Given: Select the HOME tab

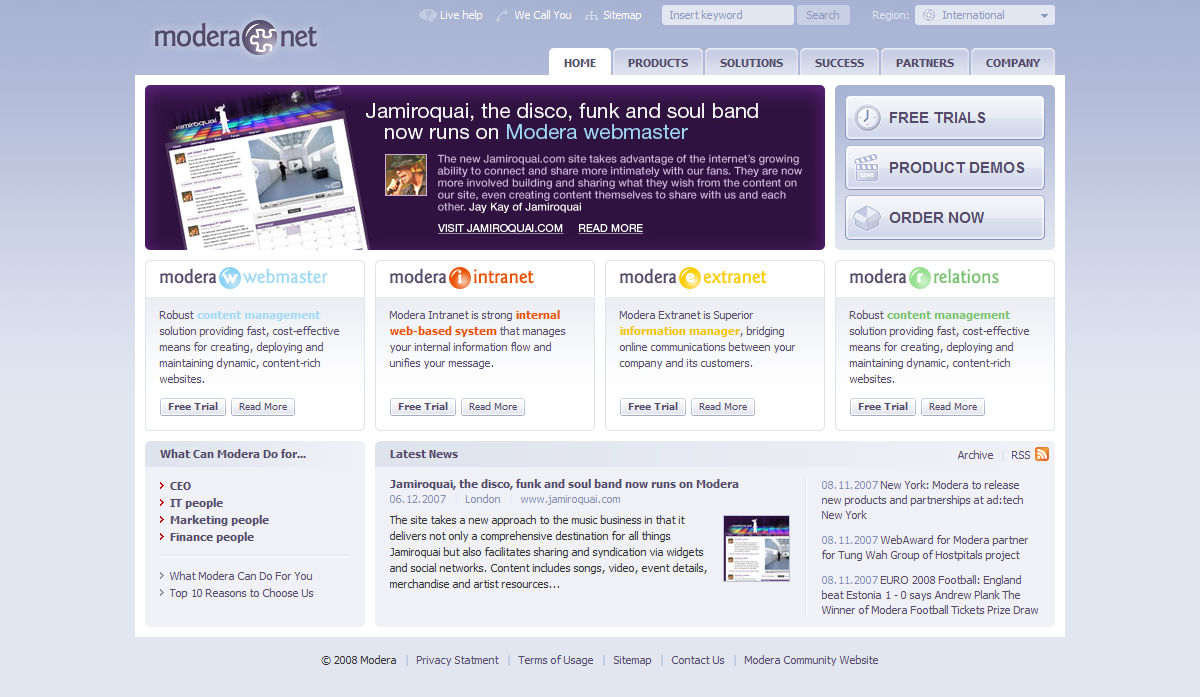Looking at the screenshot, I should [x=580, y=62].
